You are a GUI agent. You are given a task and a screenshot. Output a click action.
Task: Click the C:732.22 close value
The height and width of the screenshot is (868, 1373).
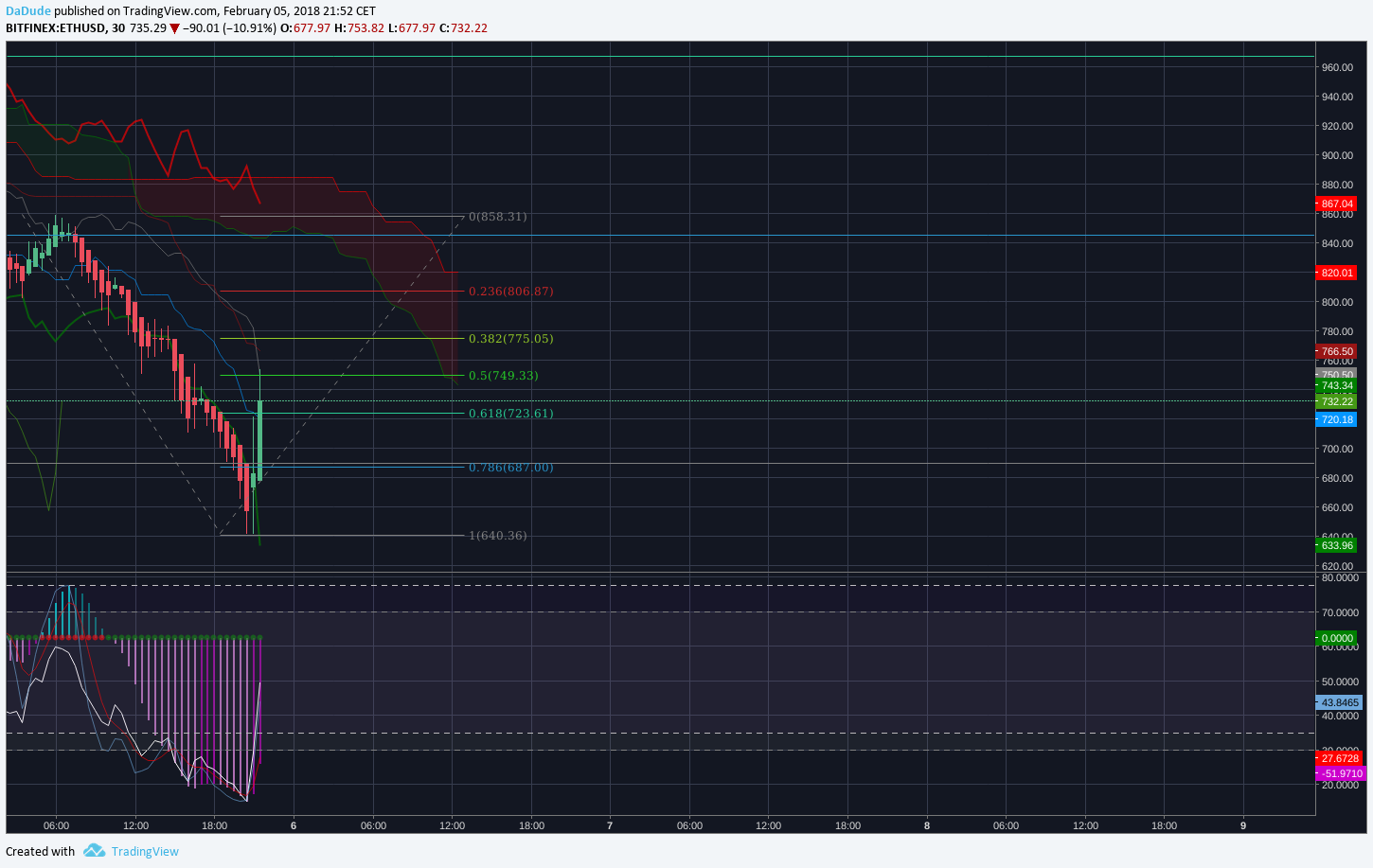pos(463,28)
